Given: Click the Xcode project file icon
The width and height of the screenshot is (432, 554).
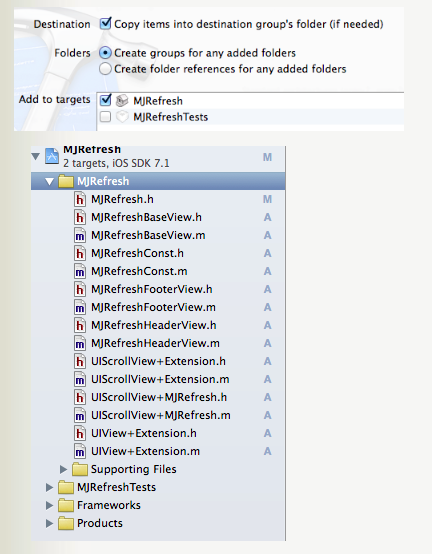Looking at the screenshot, I should pyautogui.click(x=52, y=156).
